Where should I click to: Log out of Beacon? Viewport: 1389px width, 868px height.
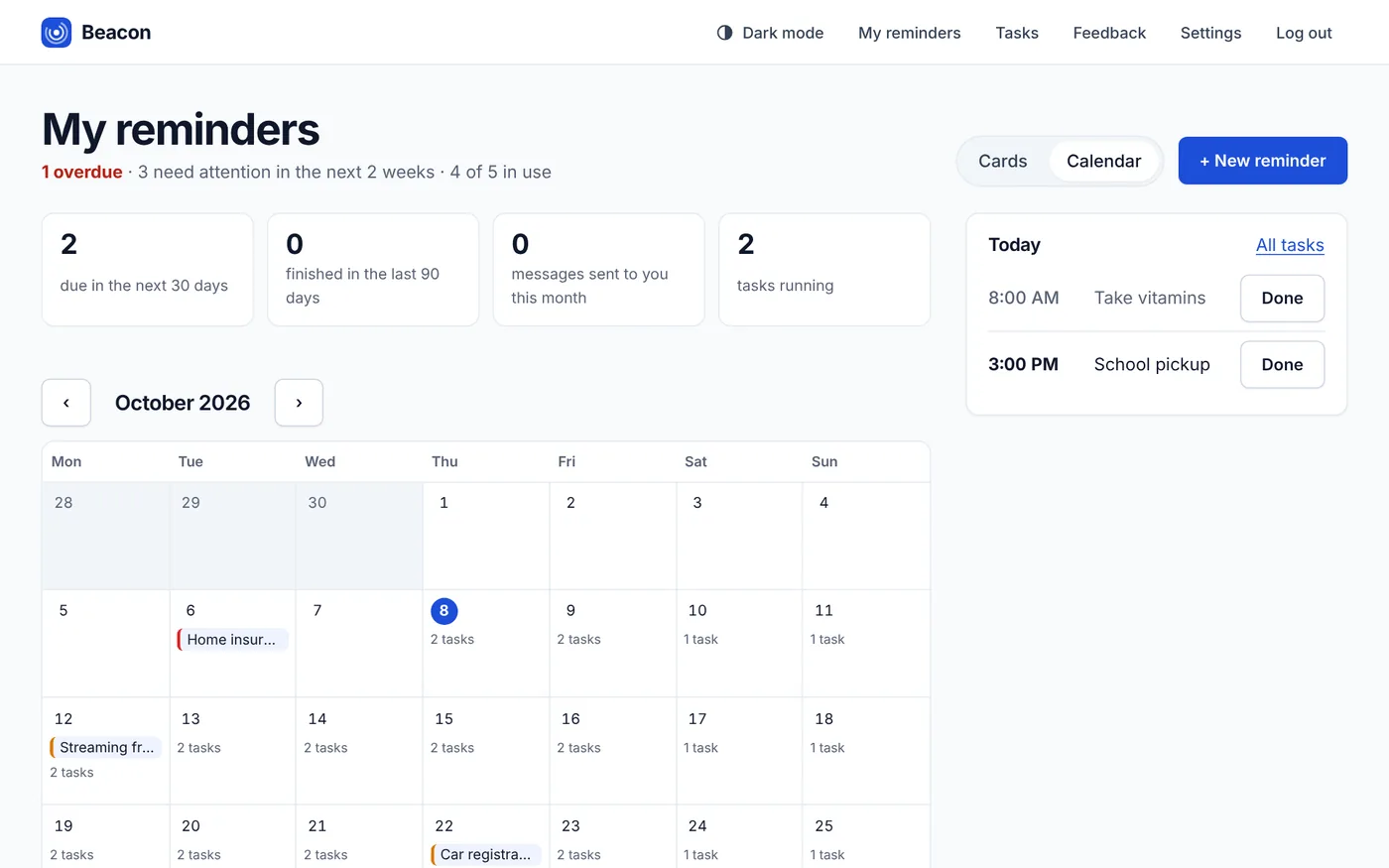click(x=1304, y=33)
